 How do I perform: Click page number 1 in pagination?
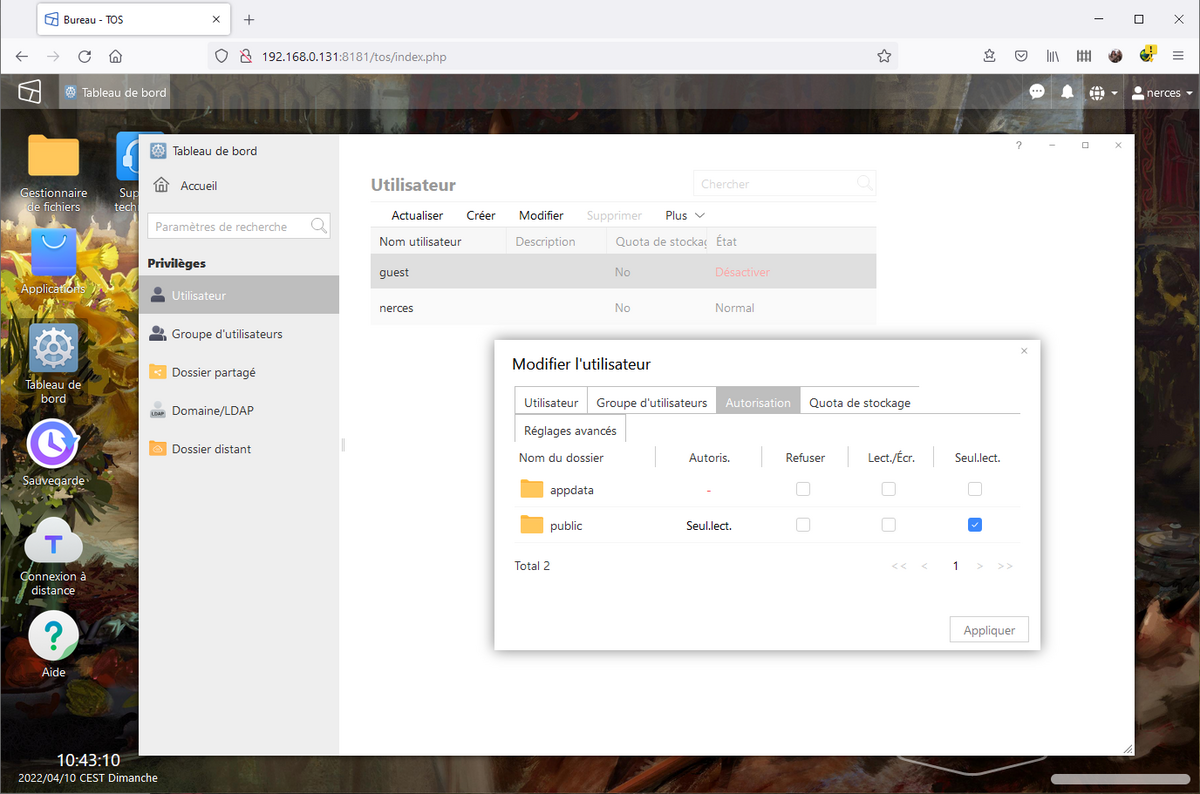955,566
